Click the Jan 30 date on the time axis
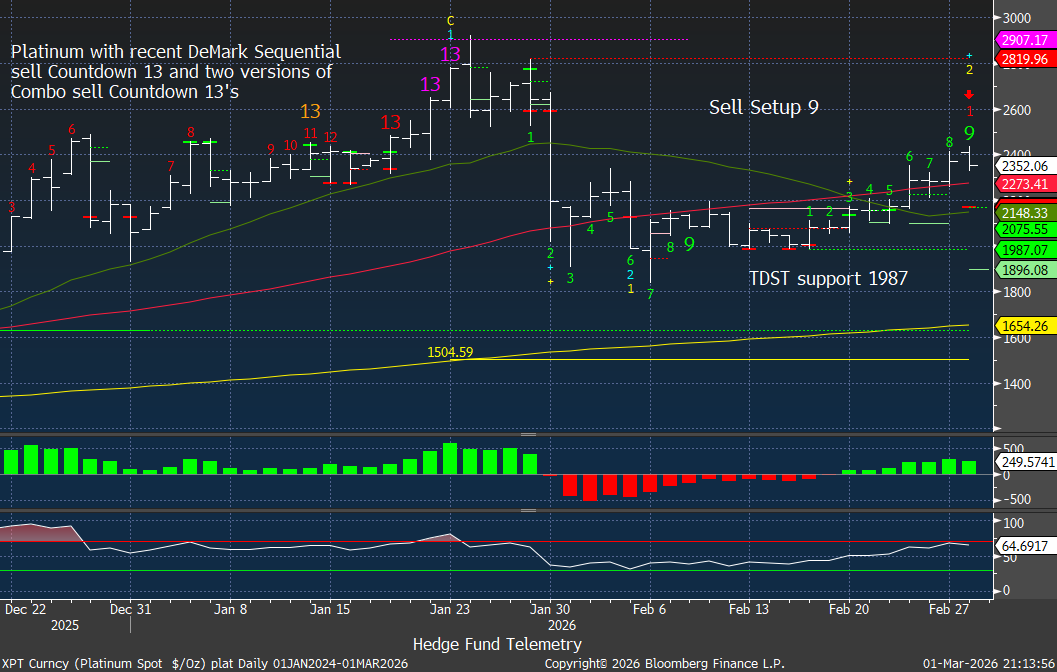Screen dimensions: 1057x672 [549, 607]
